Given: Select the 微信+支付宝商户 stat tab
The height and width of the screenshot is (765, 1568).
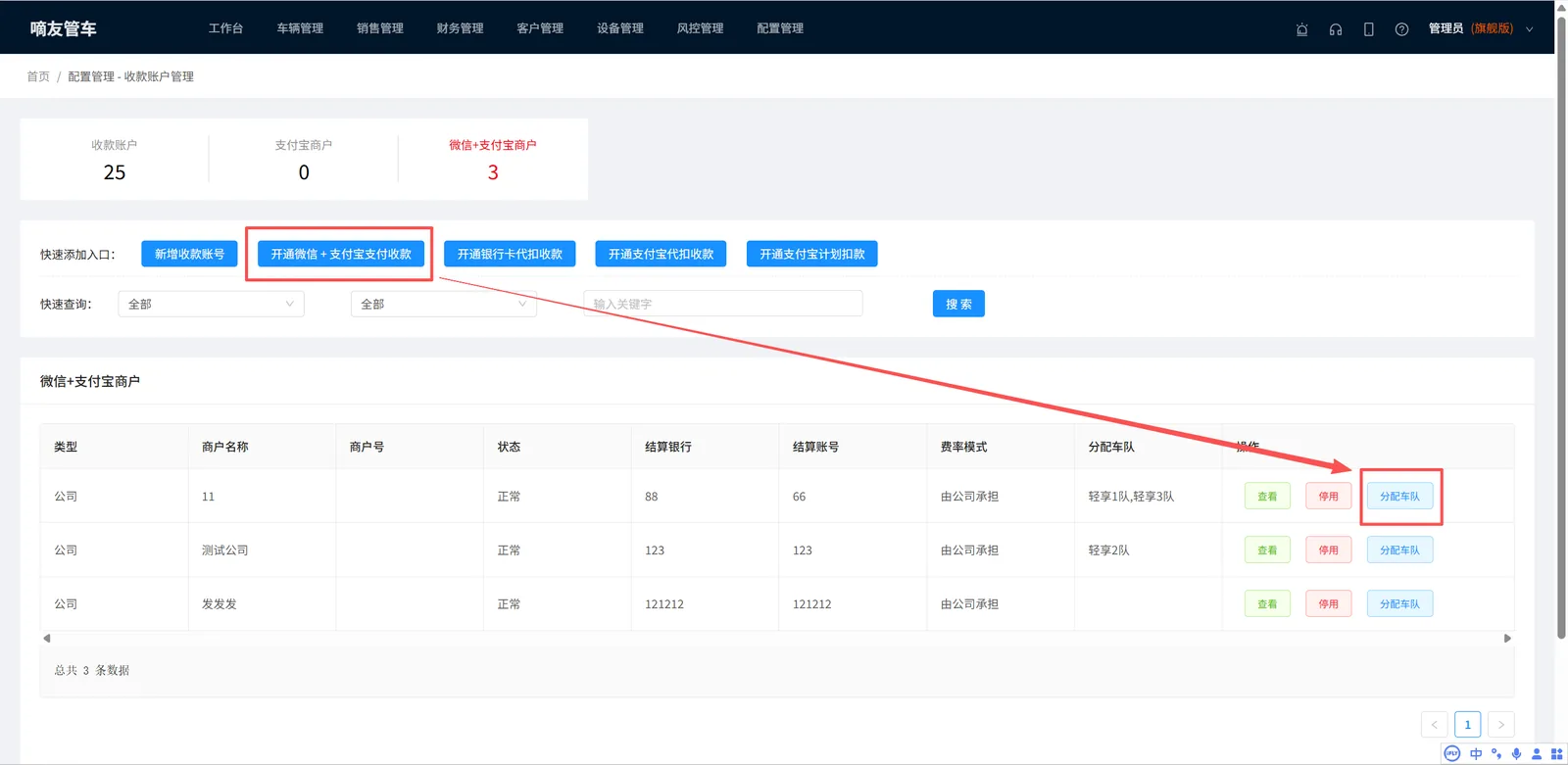Looking at the screenshot, I should point(493,160).
